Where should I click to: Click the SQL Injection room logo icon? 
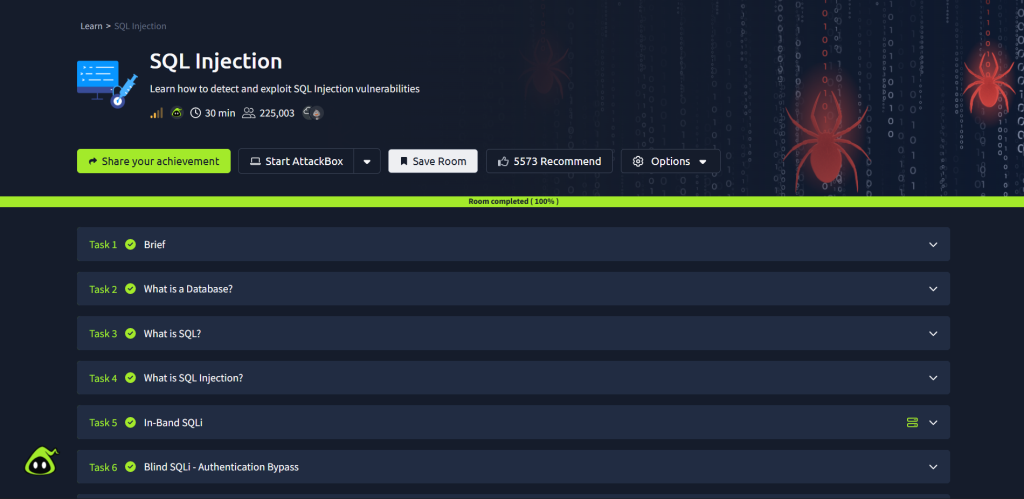[105, 82]
